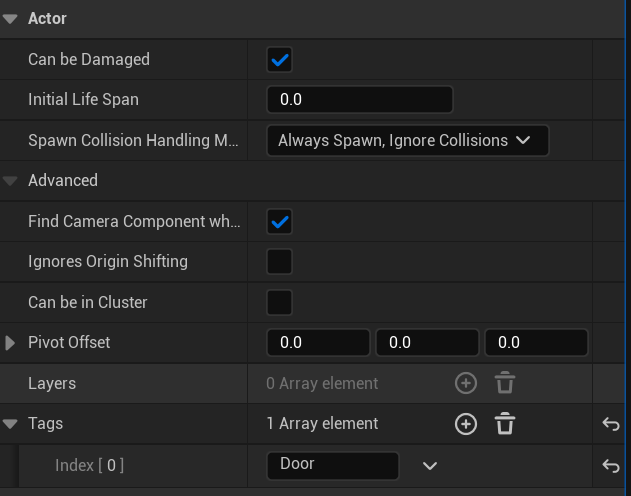Enable Ignores Origin Shifting

pos(279,262)
